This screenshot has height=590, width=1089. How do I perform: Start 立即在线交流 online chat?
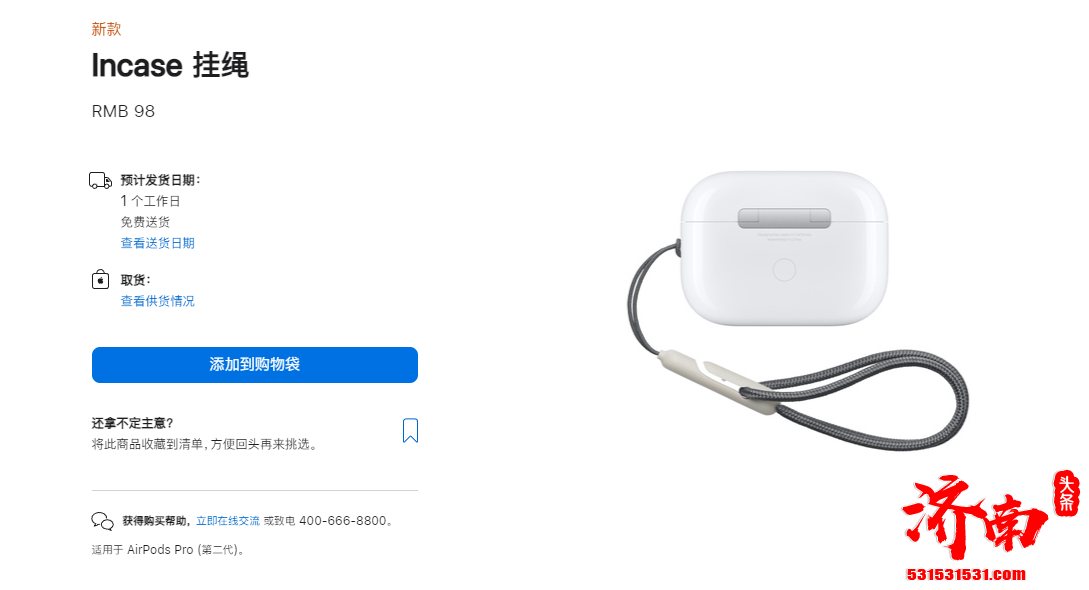[228, 521]
